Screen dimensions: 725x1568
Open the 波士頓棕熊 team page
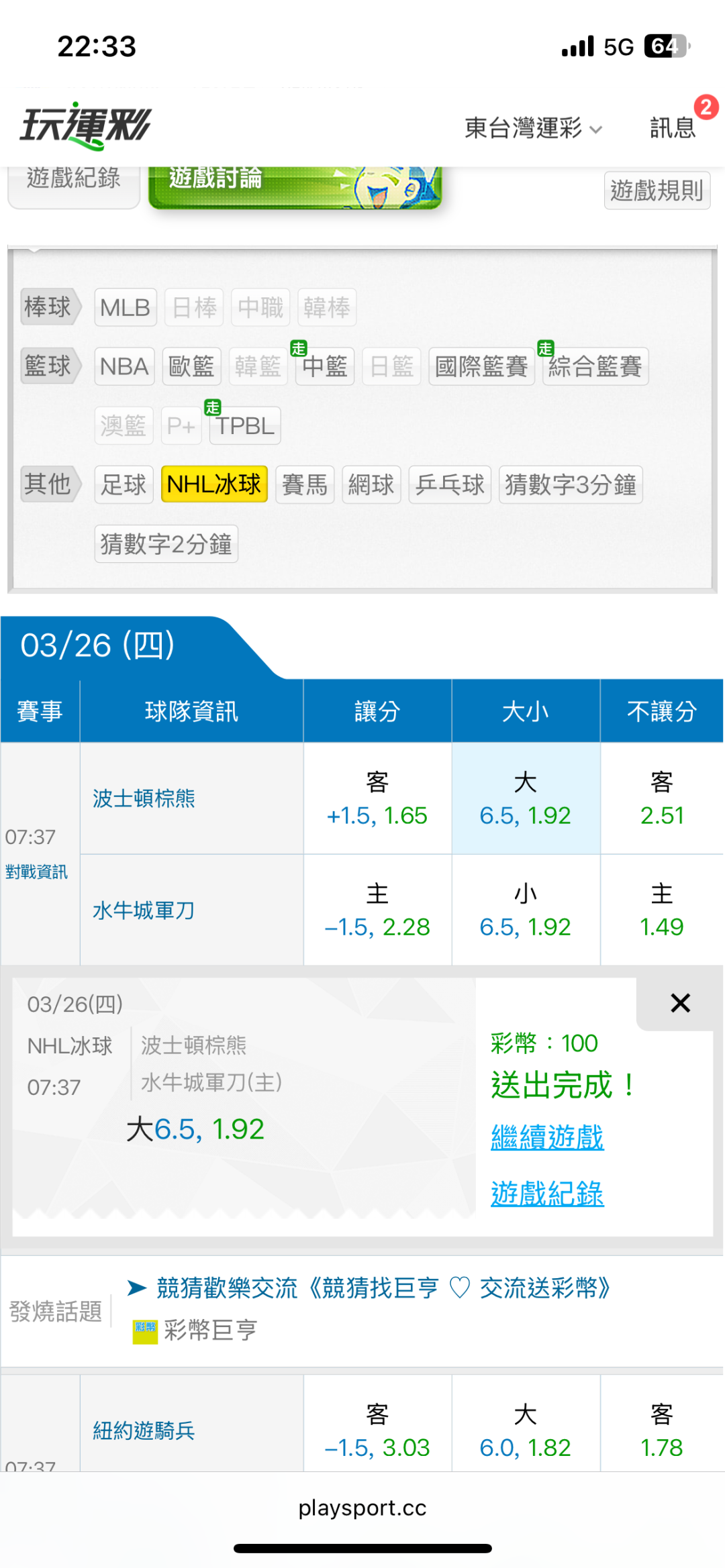[144, 798]
